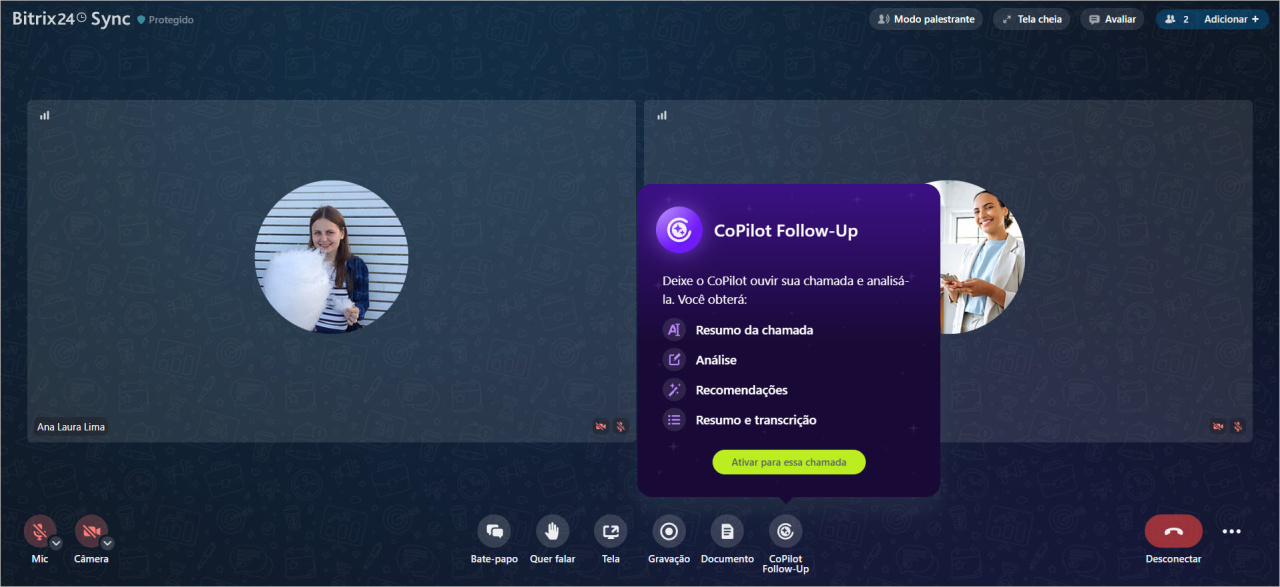Share screen using the Tela icon
This screenshot has height=587, width=1280.
(x=610, y=531)
